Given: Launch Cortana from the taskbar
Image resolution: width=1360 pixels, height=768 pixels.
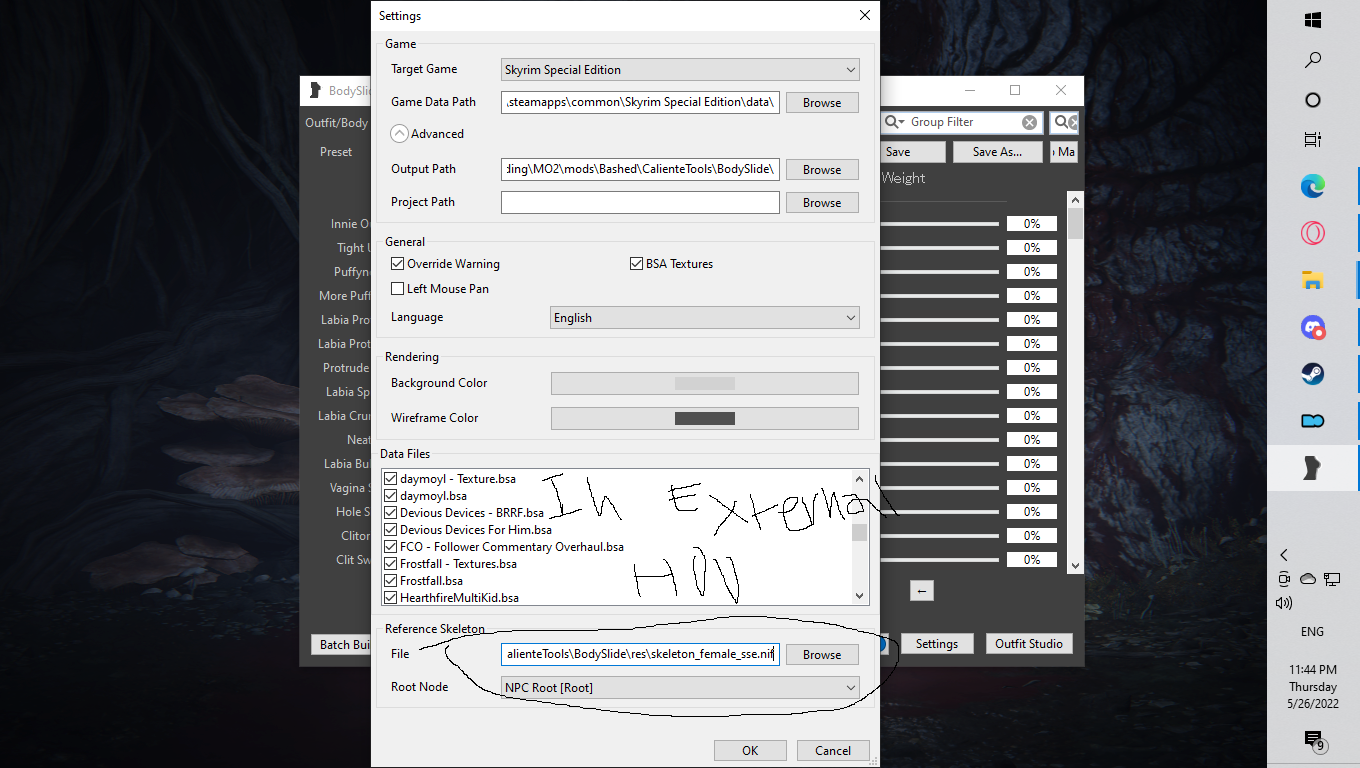Looking at the screenshot, I should pos(1313,100).
